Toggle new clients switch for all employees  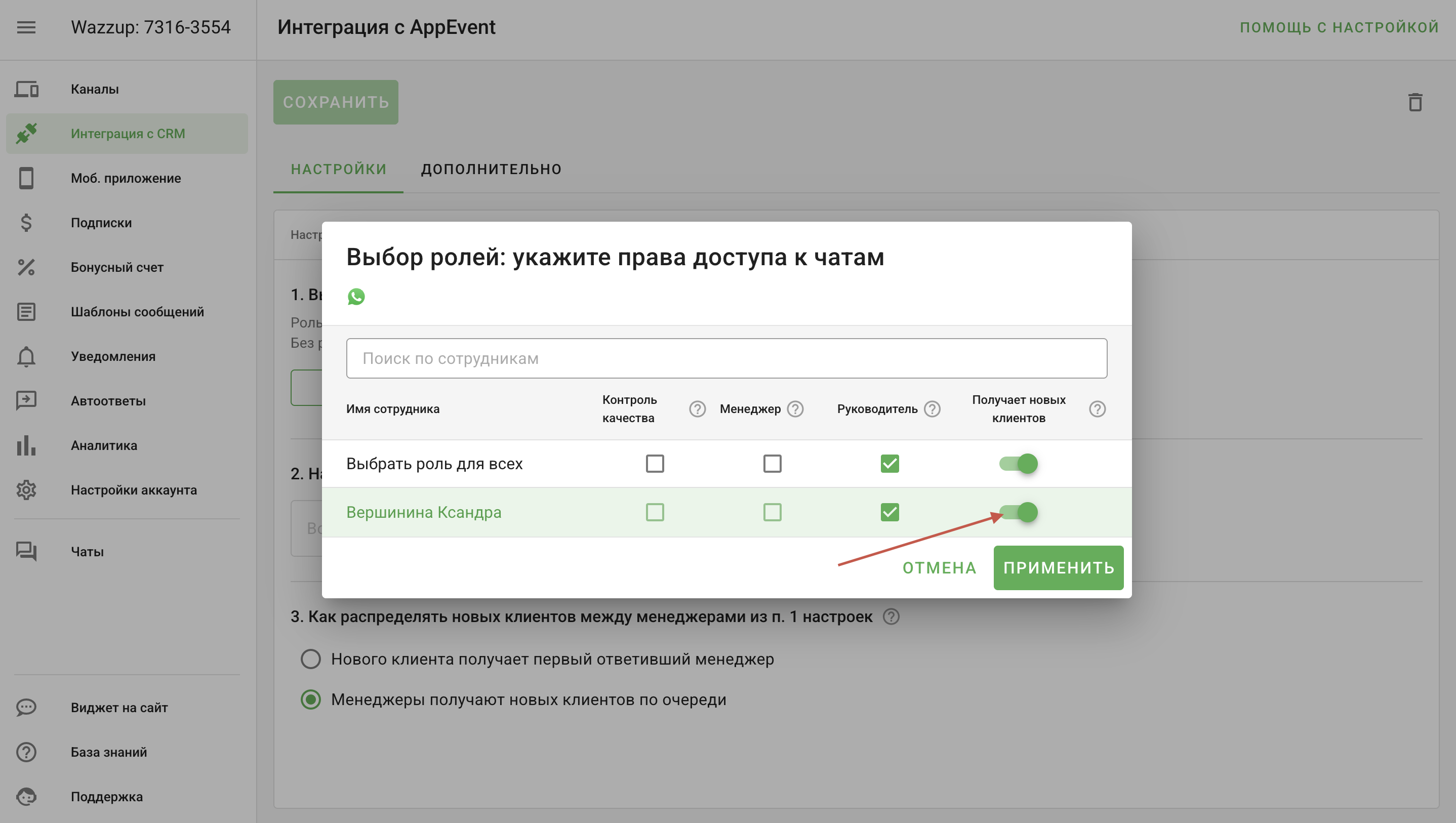tap(1019, 464)
